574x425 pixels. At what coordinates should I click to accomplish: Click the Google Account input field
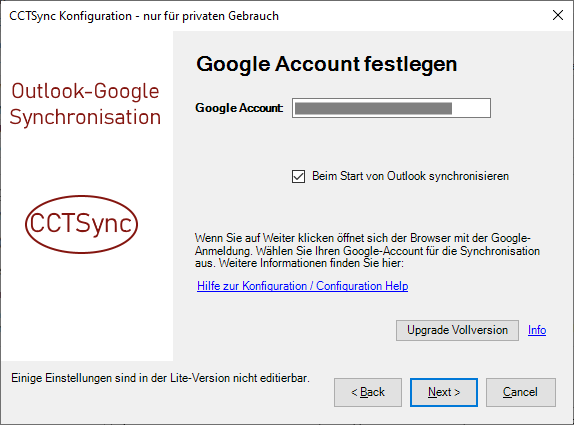tap(391, 108)
